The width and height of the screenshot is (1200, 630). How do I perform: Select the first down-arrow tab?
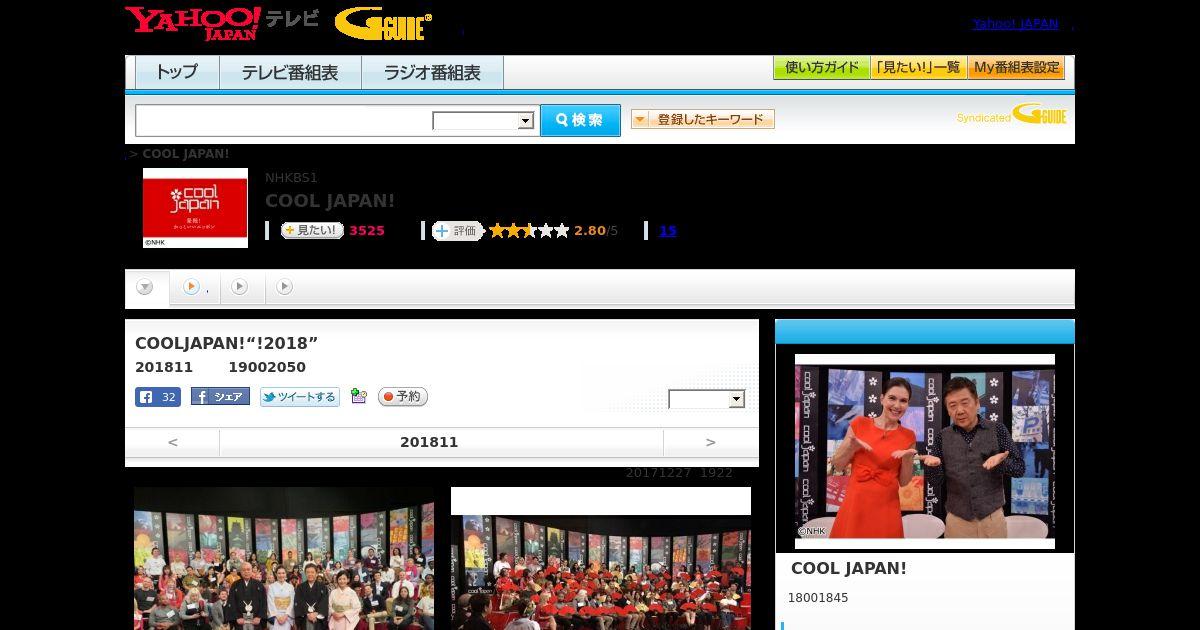pyautogui.click(x=145, y=287)
